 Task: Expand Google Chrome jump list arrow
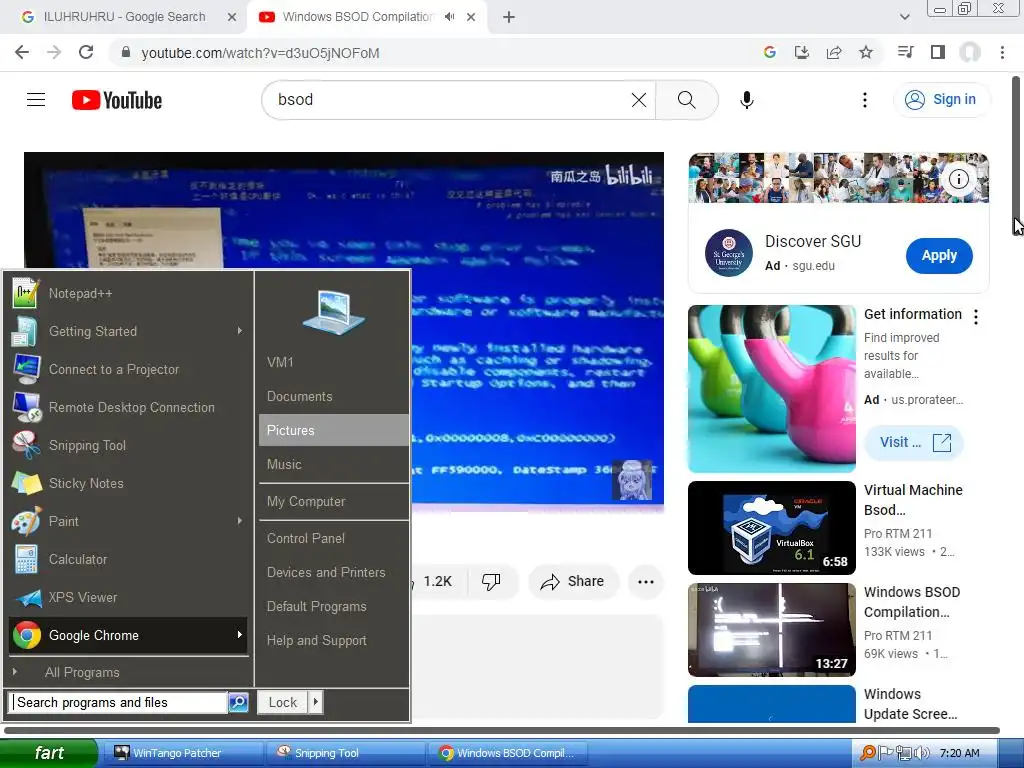coord(240,635)
